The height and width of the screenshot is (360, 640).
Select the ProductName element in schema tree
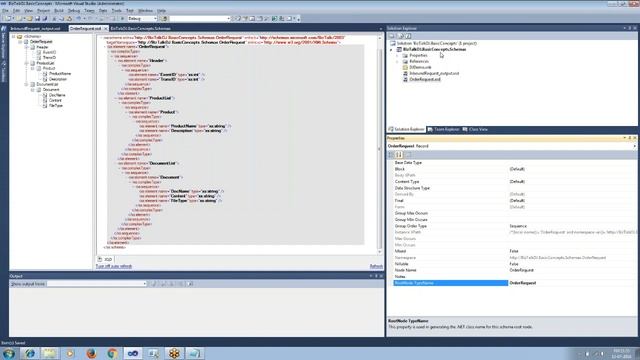(x=60, y=73)
